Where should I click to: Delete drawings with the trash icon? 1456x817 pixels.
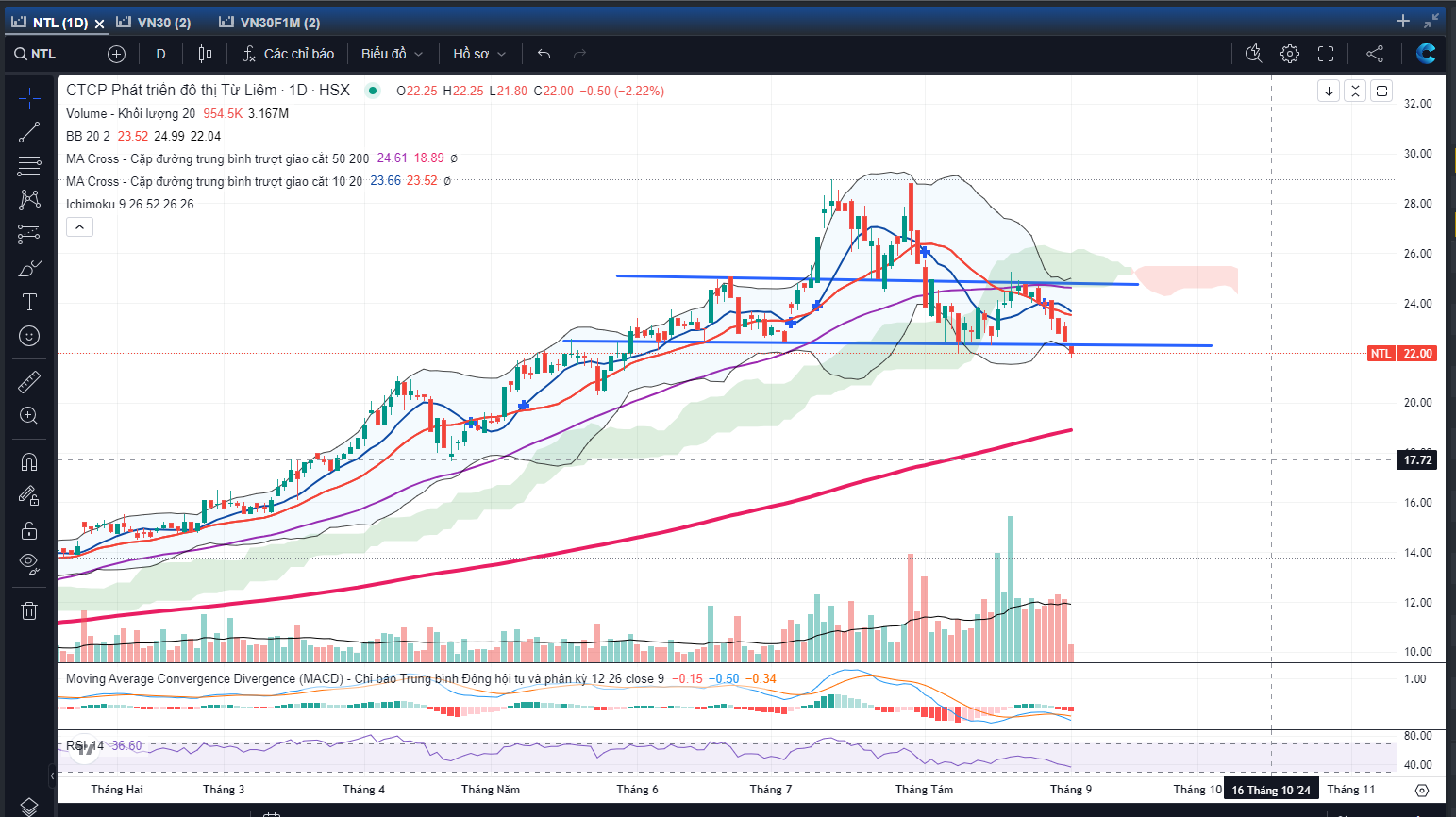pos(29,610)
